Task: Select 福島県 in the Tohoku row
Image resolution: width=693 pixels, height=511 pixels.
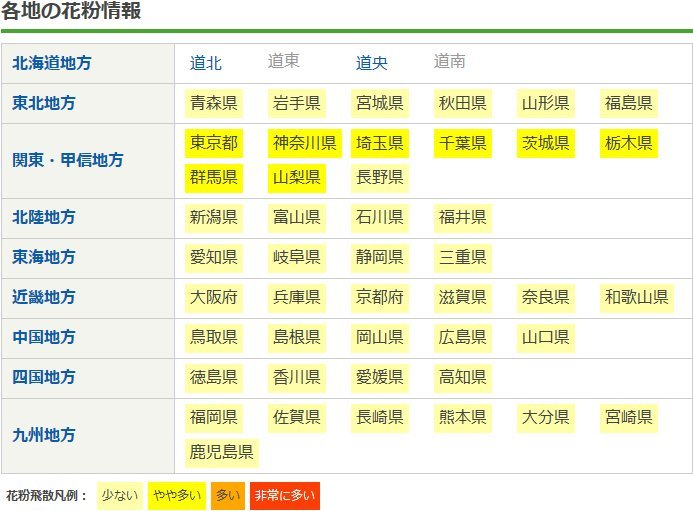Action: click(629, 103)
